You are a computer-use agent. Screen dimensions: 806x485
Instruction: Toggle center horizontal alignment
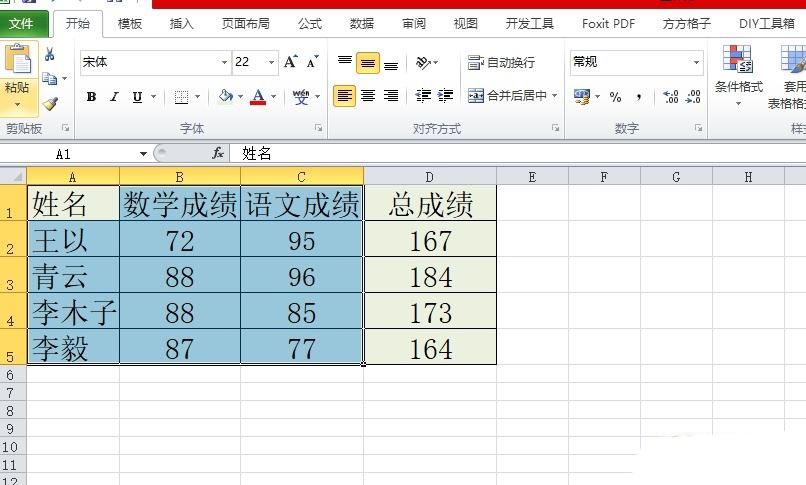[x=368, y=96]
